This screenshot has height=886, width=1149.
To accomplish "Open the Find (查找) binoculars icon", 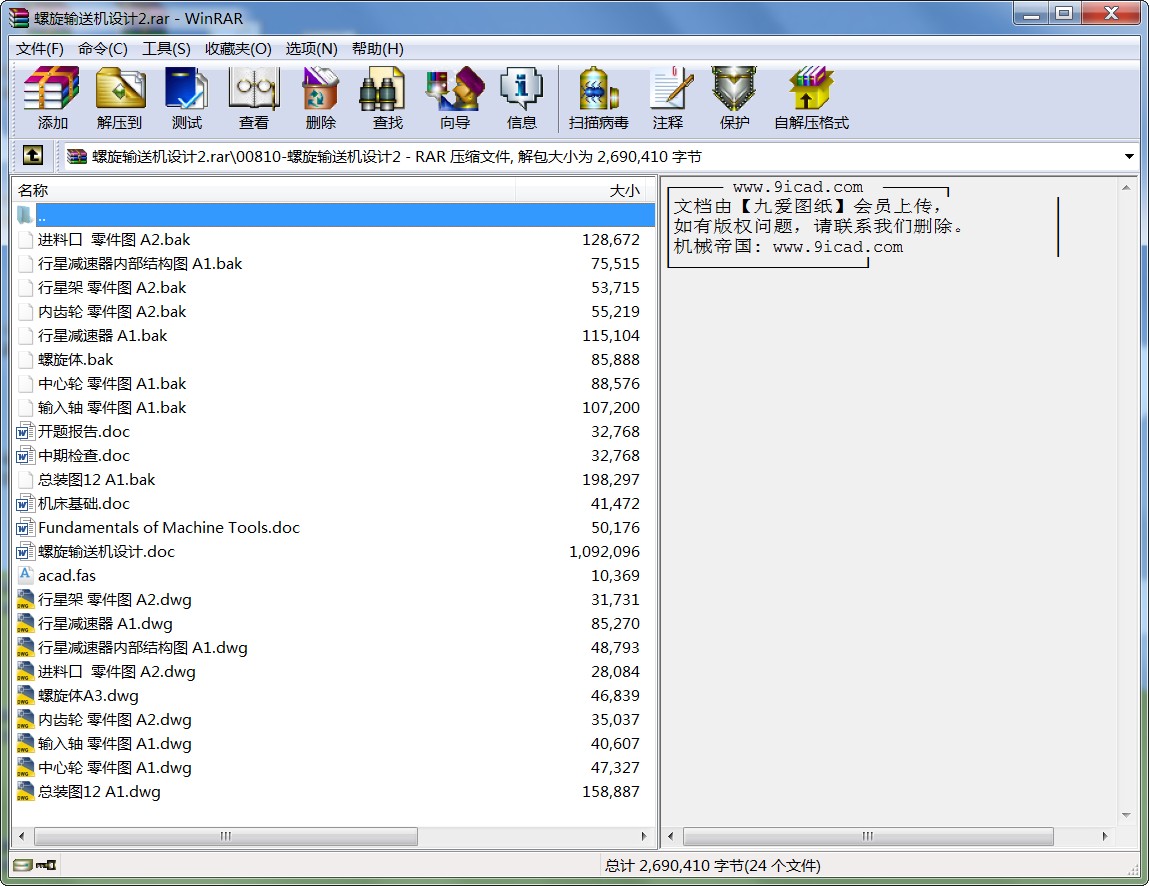I will 387,98.
